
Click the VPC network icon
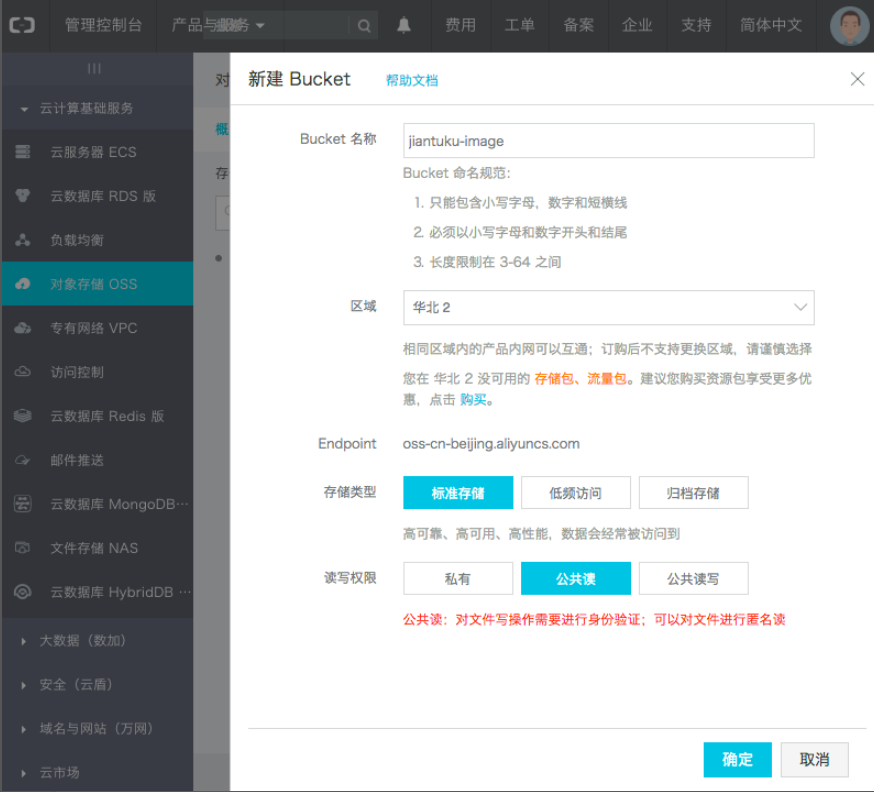click(22, 328)
